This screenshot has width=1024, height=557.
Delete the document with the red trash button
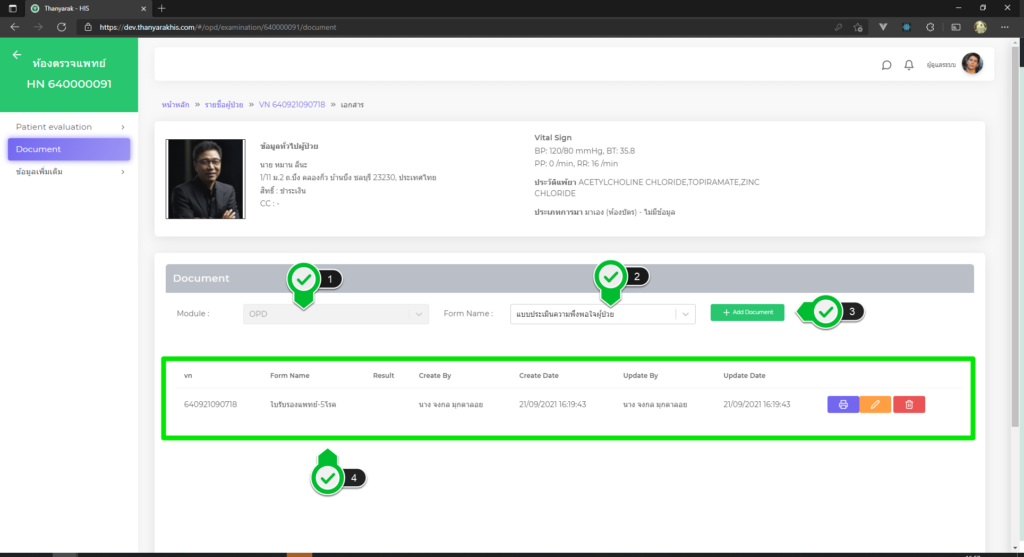tap(909, 404)
